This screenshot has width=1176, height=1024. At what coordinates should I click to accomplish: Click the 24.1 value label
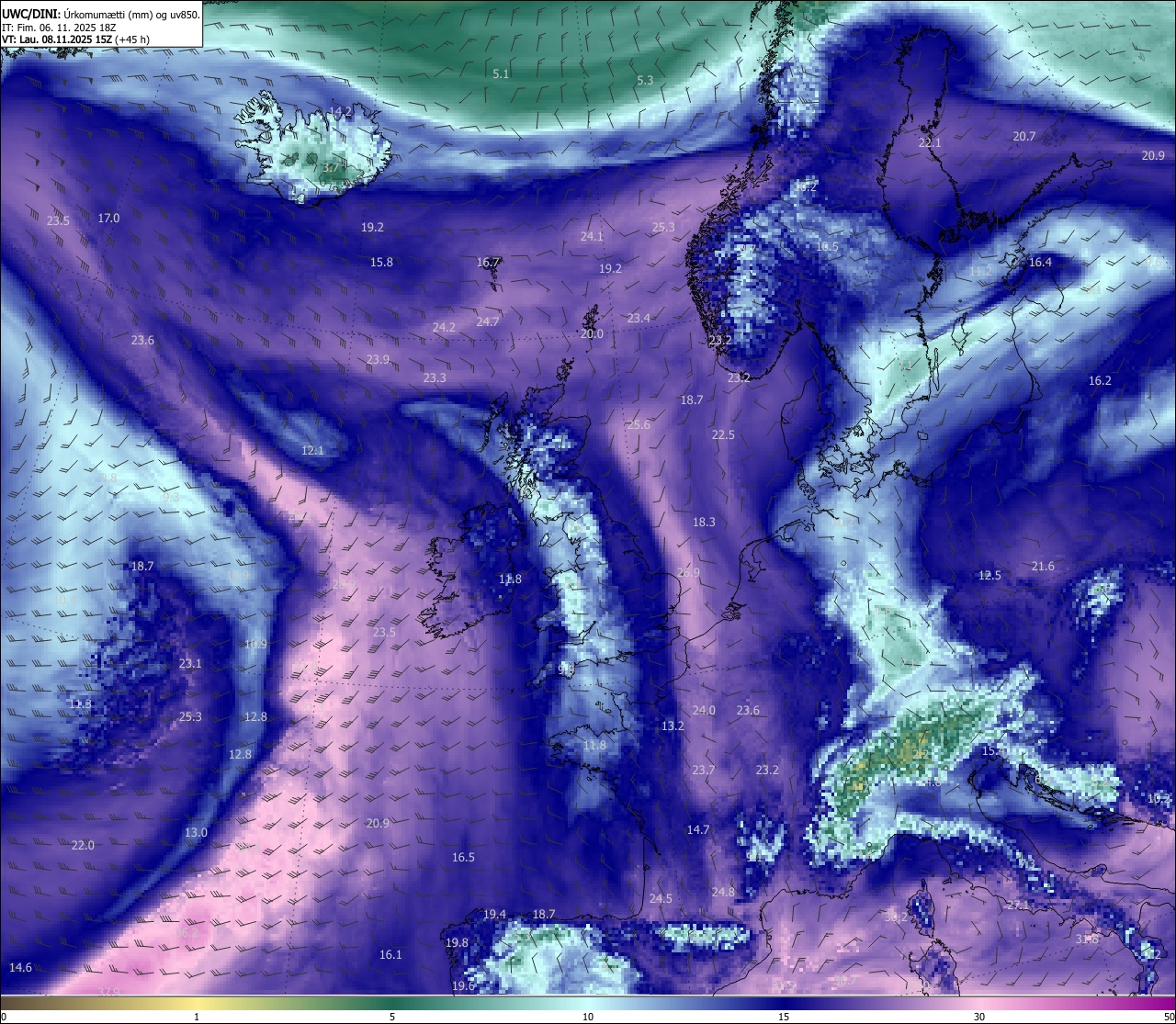click(592, 237)
